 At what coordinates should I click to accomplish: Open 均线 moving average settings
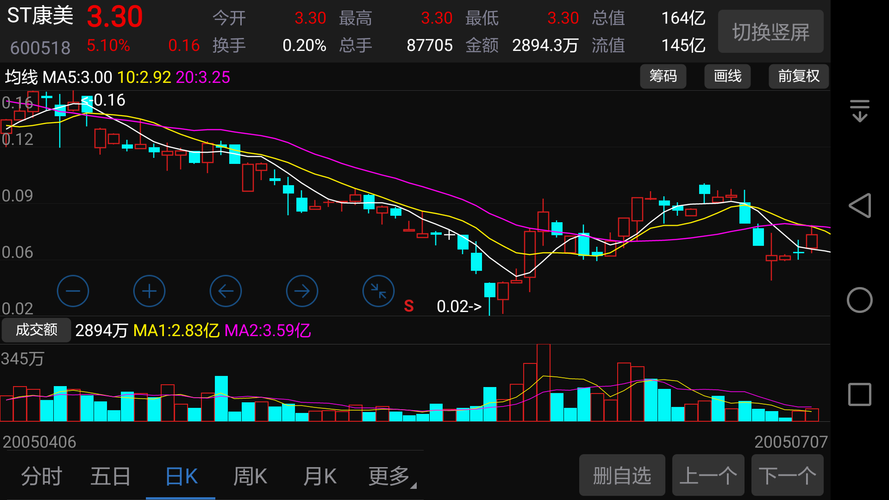point(23,77)
